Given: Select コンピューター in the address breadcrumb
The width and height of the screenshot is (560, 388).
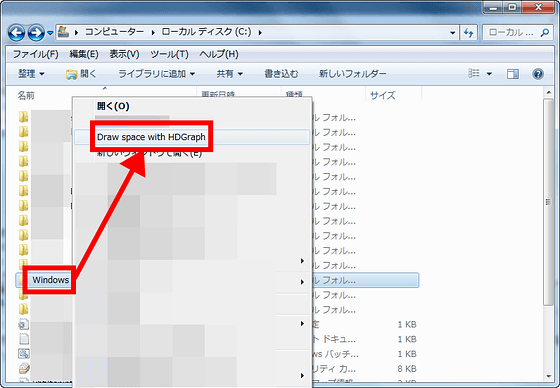Looking at the screenshot, I should pos(114,32).
